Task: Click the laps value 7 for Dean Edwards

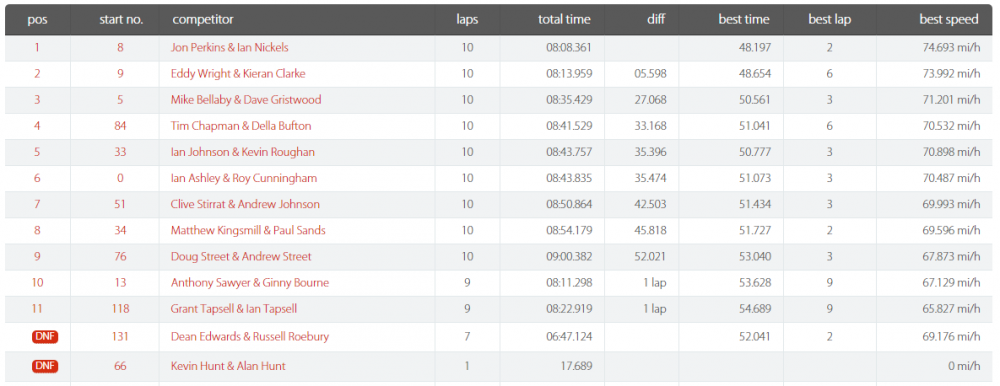Action: tap(467, 337)
